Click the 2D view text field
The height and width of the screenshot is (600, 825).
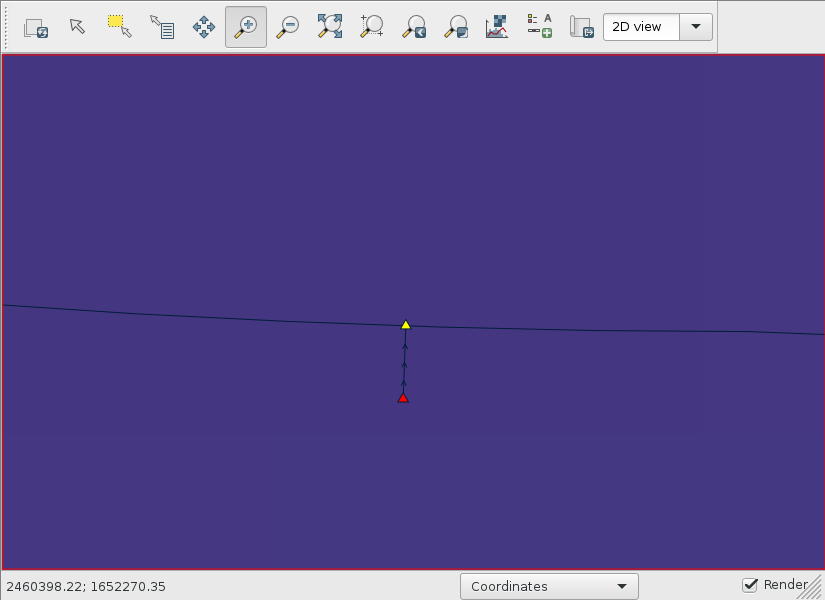(641, 27)
